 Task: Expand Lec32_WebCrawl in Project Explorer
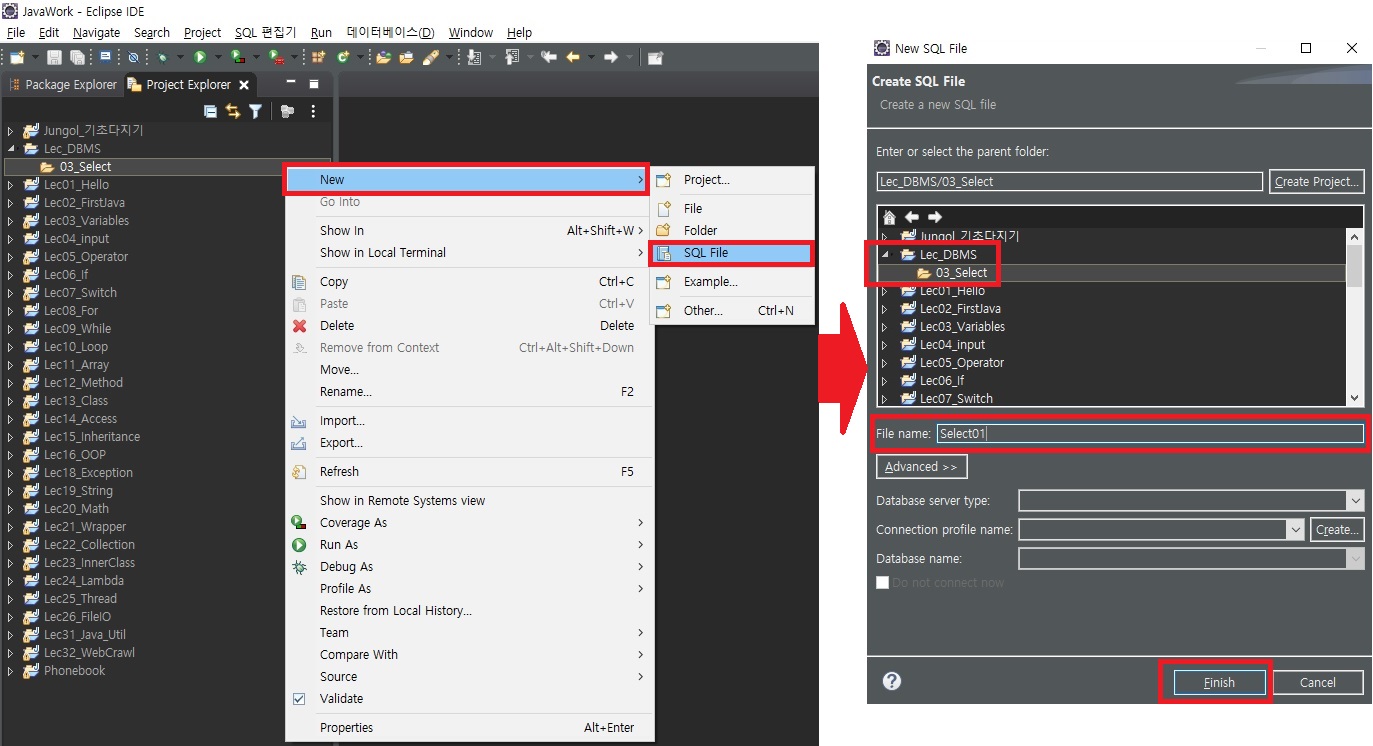click(11, 653)
